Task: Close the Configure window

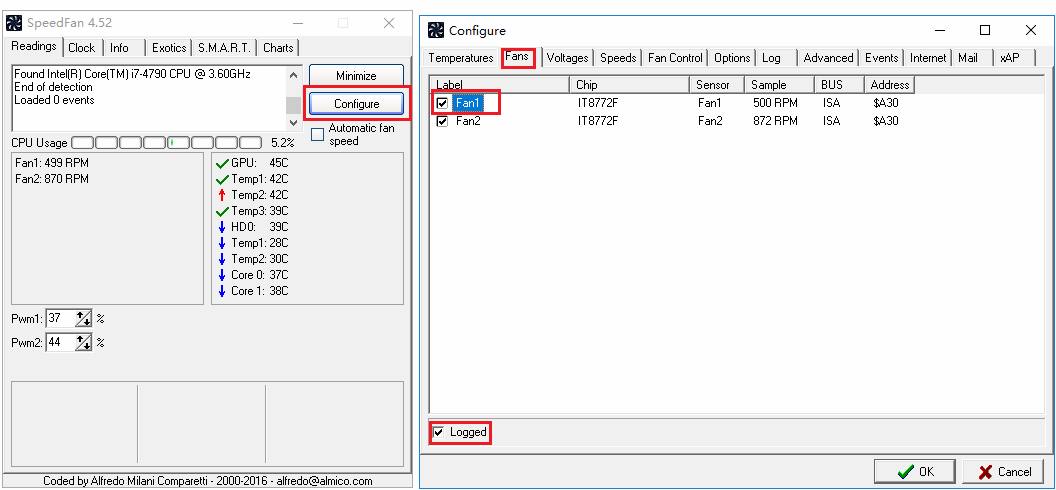Action: click(1030, 30)
